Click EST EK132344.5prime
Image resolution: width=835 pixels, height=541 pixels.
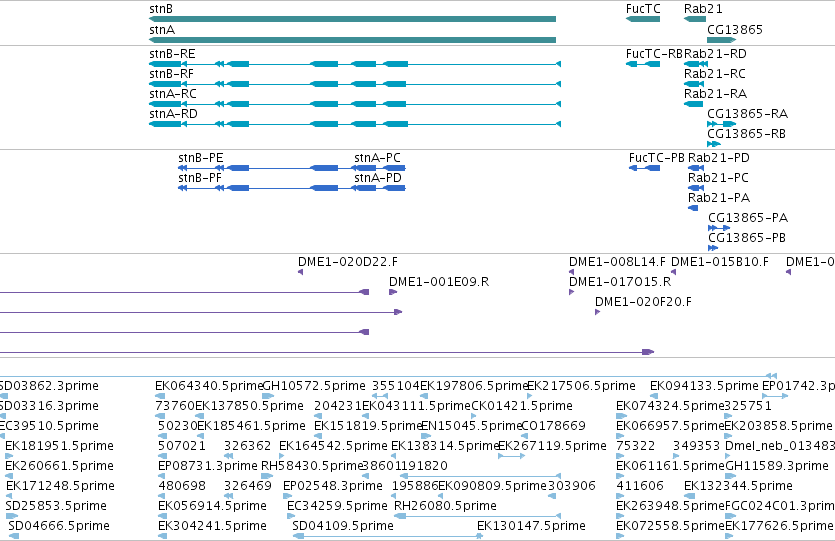(x=738, y=486)
